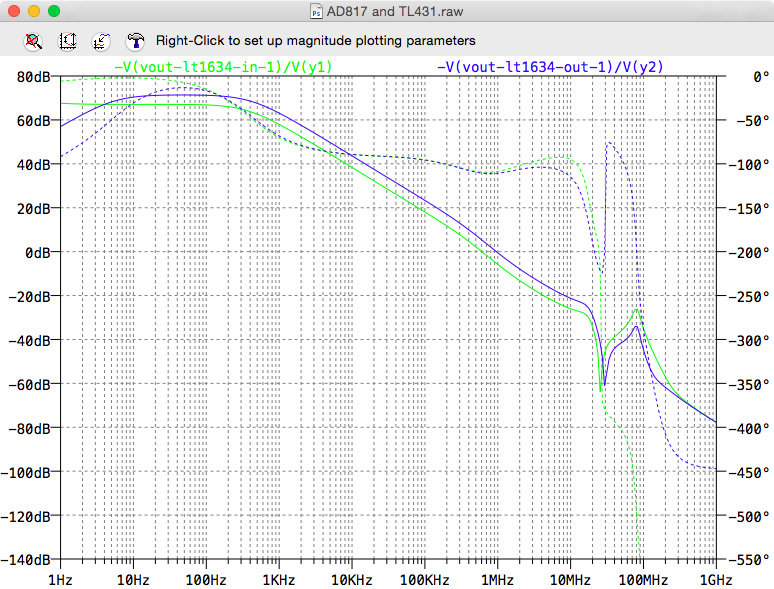Click the file icon beside the window title

[x=316, y=11]
